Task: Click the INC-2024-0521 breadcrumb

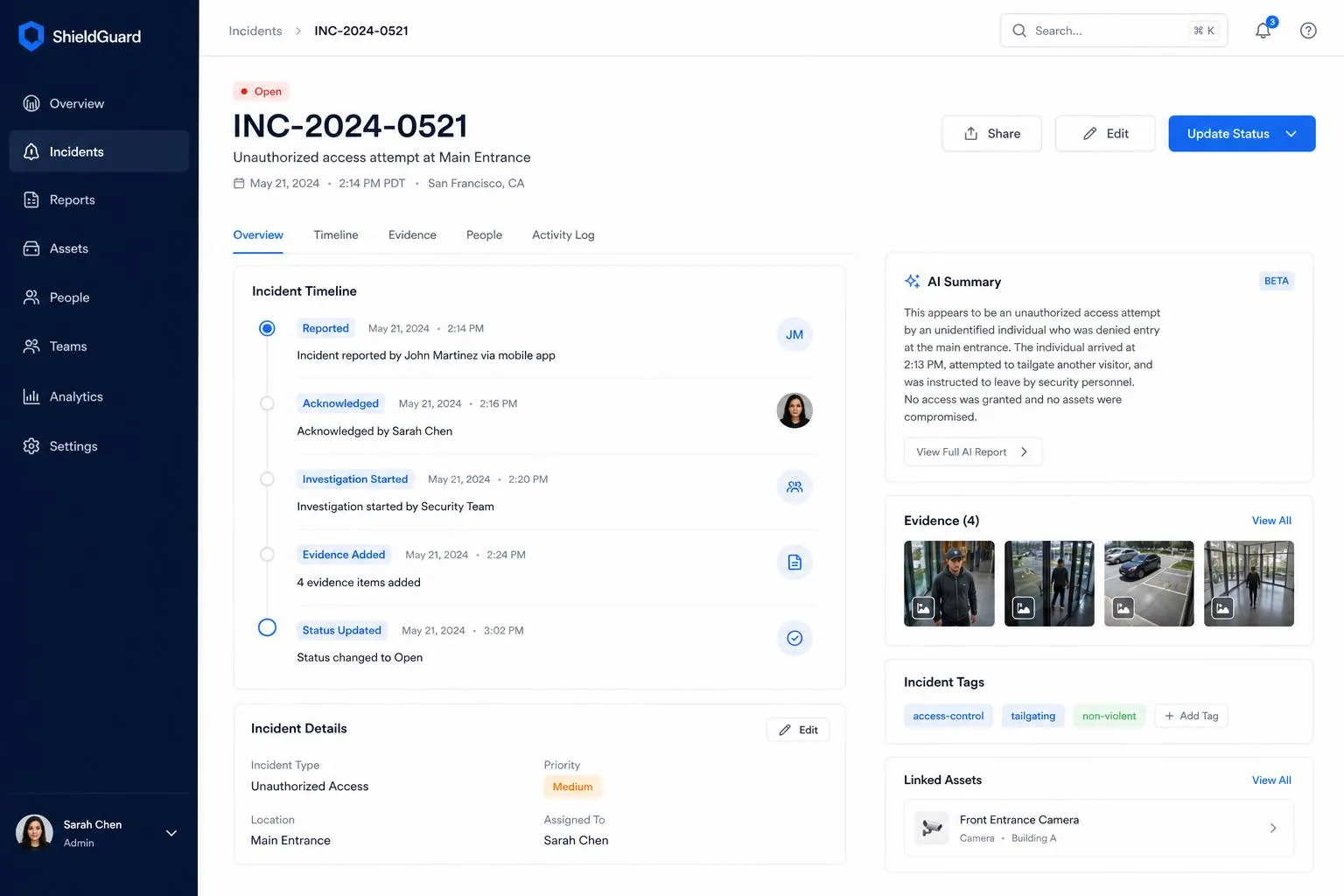Action: click(x=361, y=31)
